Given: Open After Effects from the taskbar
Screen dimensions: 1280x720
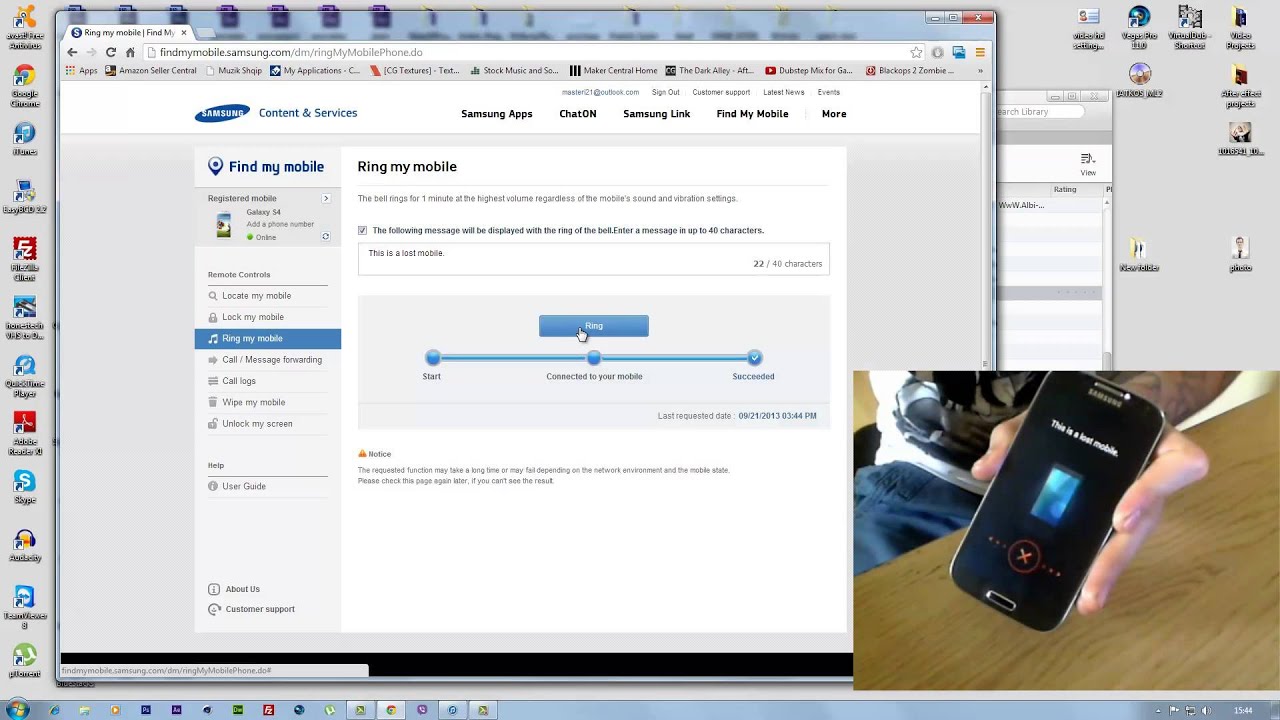Looking at the screenshot, I should pyautogui.click(x=177, y=710).
